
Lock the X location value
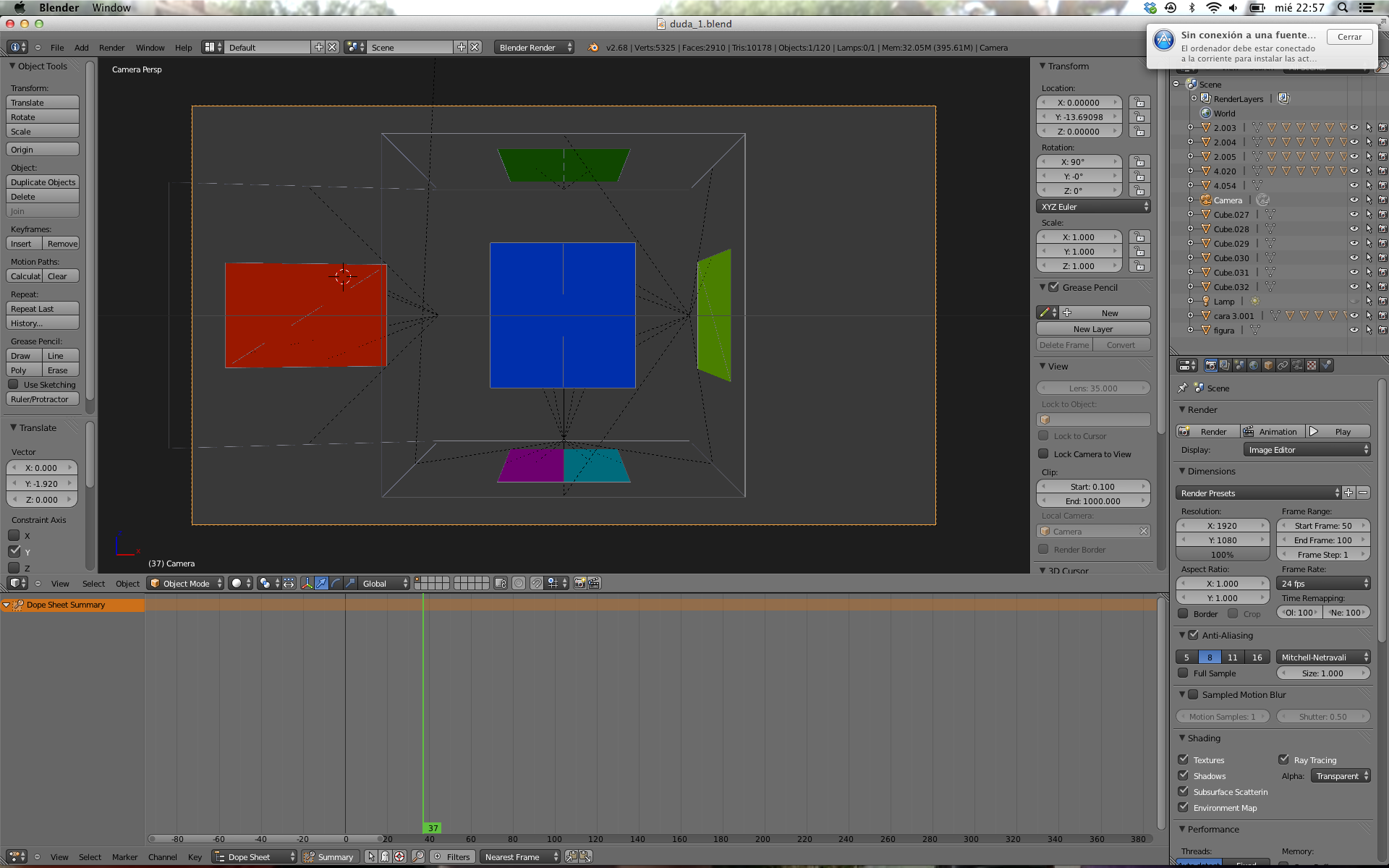(x=1139, y=103)
